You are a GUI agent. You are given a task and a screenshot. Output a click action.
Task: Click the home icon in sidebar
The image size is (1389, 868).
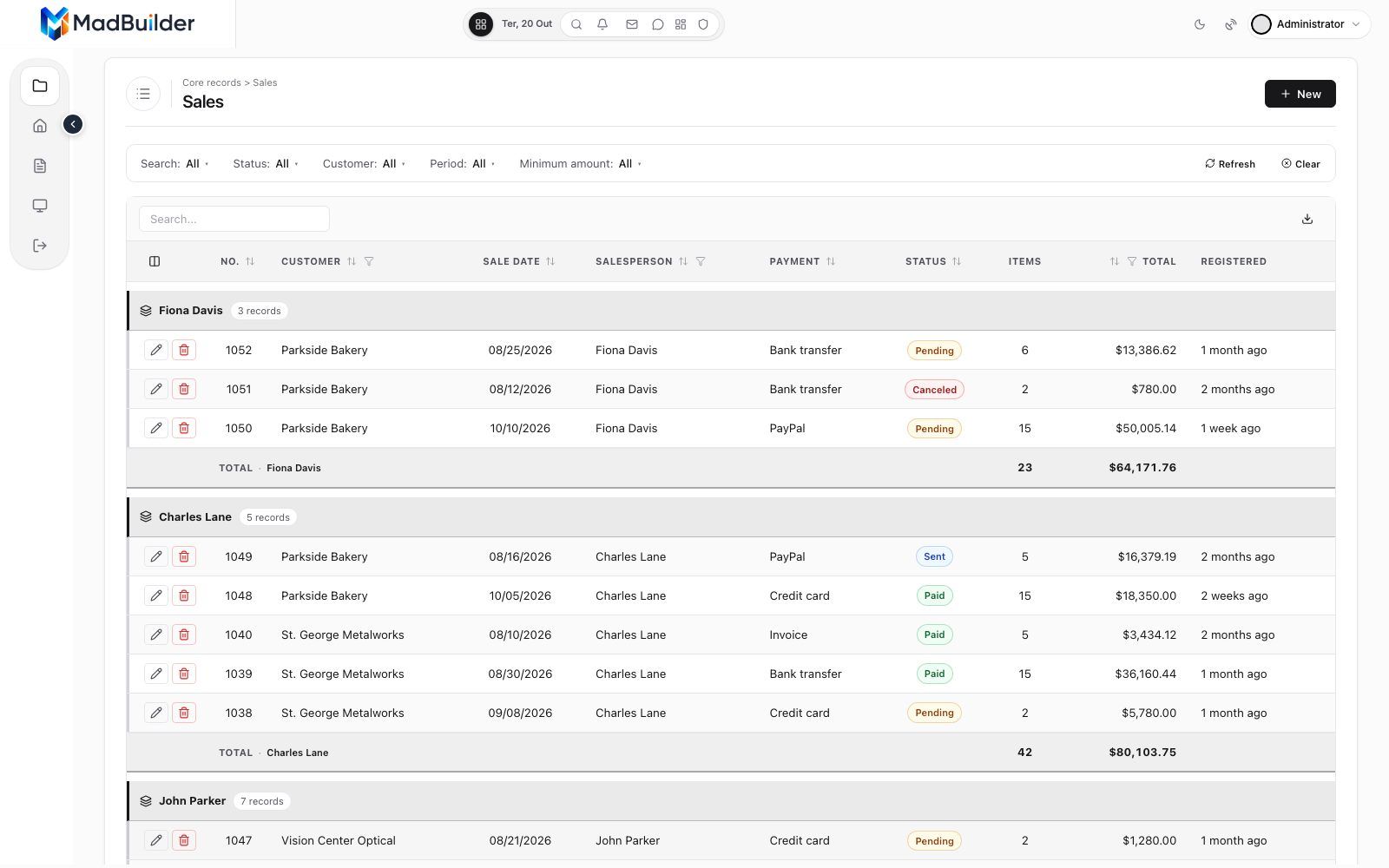tap(40, 126)
